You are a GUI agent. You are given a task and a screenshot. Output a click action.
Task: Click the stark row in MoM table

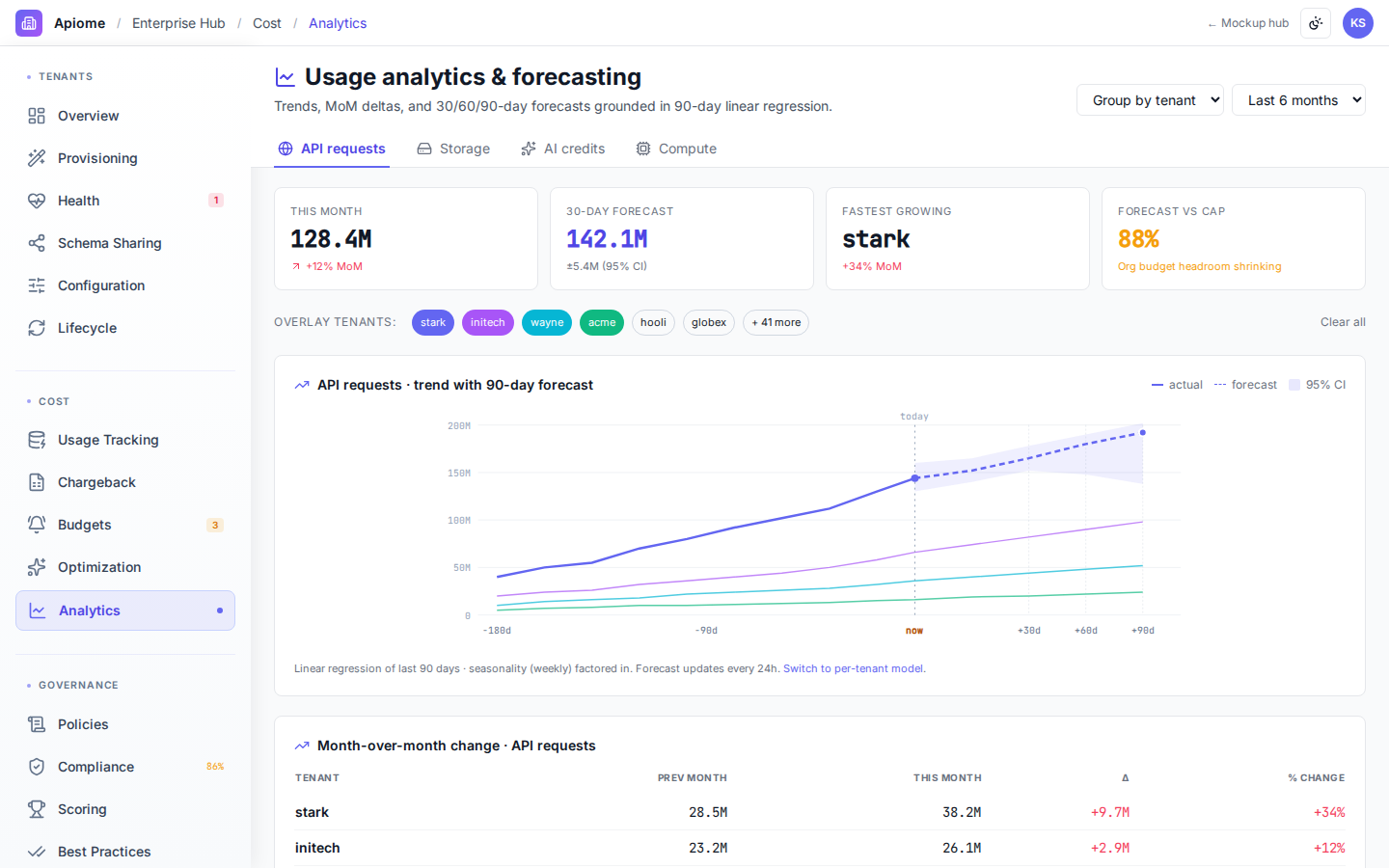pyautogui.click(x=820, y=812)
